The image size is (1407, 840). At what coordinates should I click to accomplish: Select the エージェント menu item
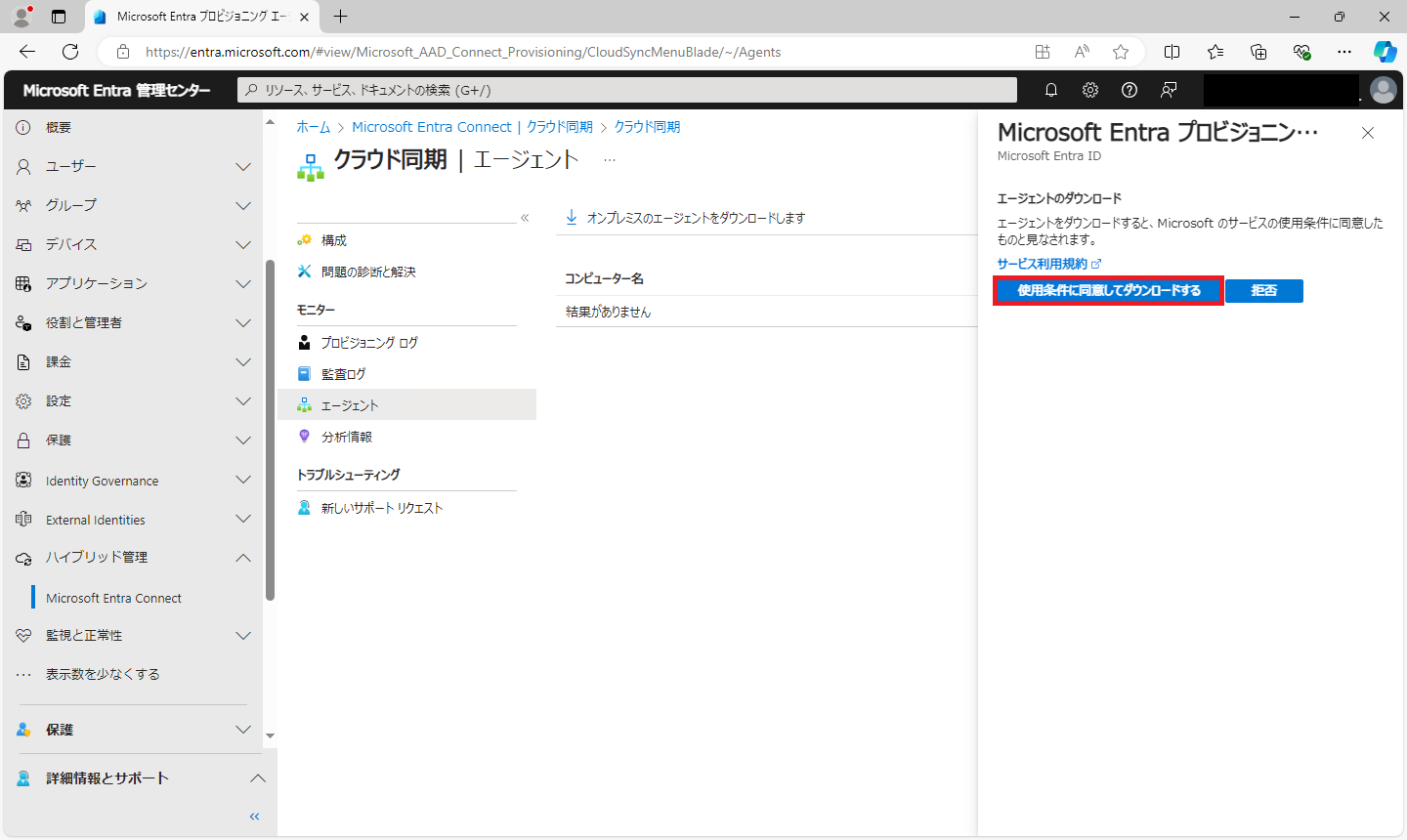pos(406,405)
